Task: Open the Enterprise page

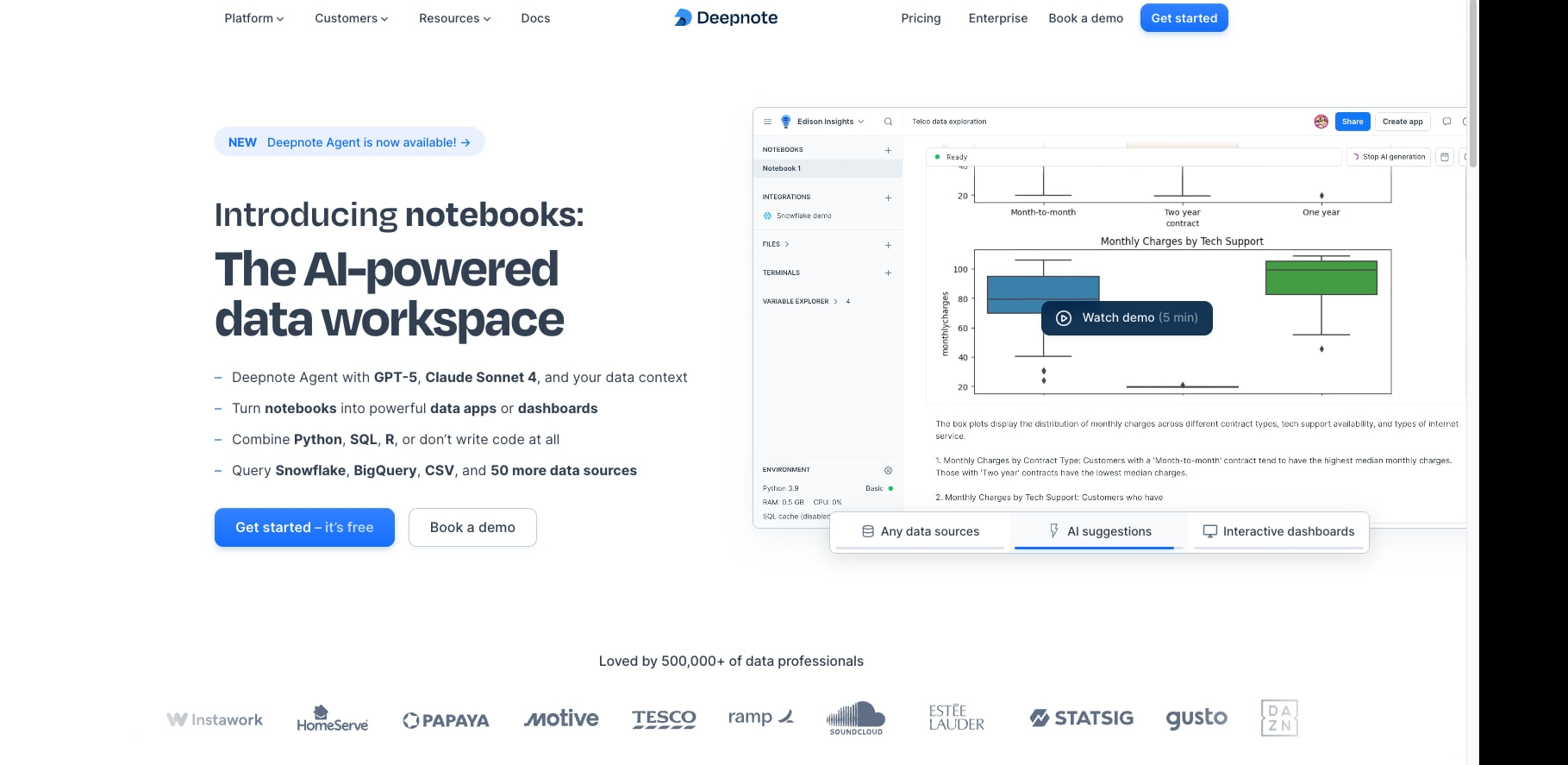Action: (x=997, y=18)
